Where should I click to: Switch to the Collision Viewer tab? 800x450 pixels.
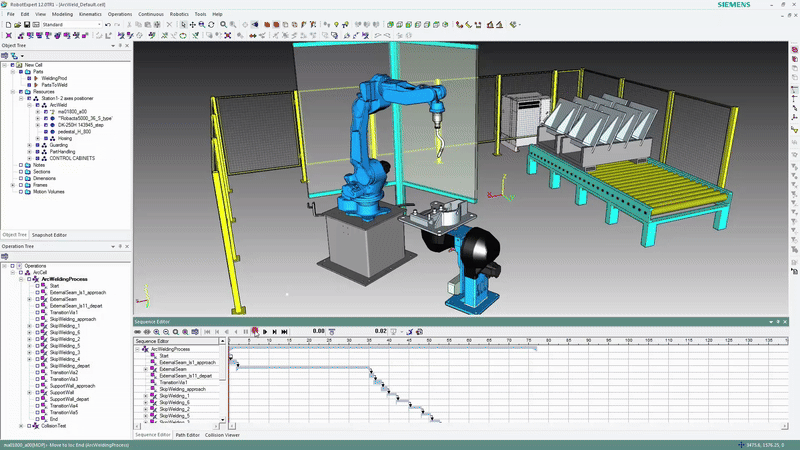(222, 435)
